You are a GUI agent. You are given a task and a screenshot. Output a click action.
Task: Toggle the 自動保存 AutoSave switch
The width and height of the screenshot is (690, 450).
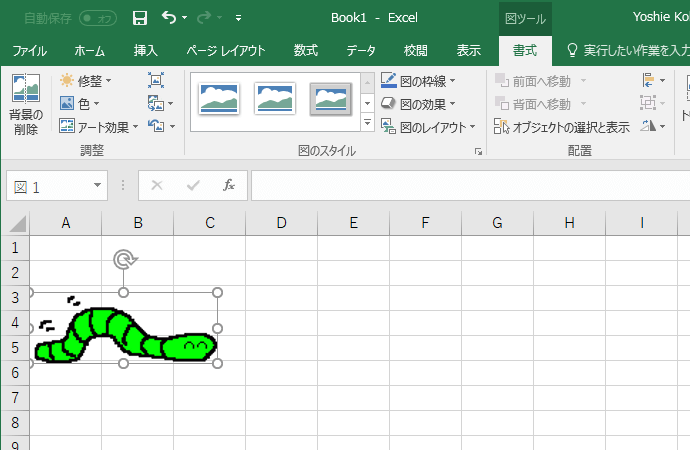(x=97, y=18)
